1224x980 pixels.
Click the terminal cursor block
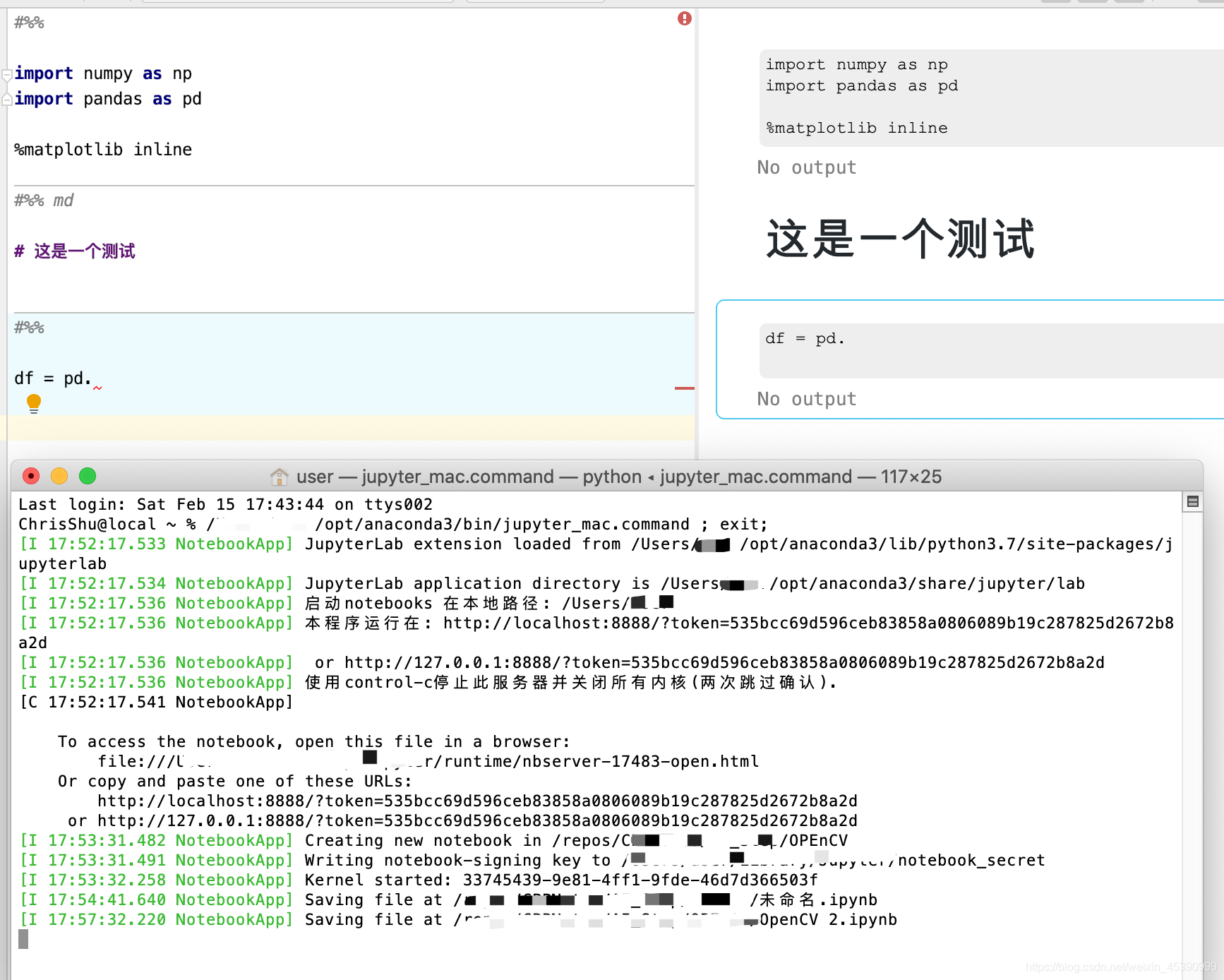[x=23, y=939]
